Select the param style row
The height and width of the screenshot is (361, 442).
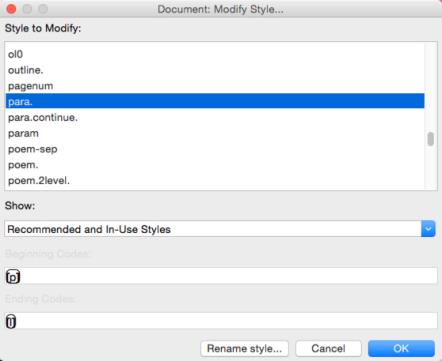[215, 133]
